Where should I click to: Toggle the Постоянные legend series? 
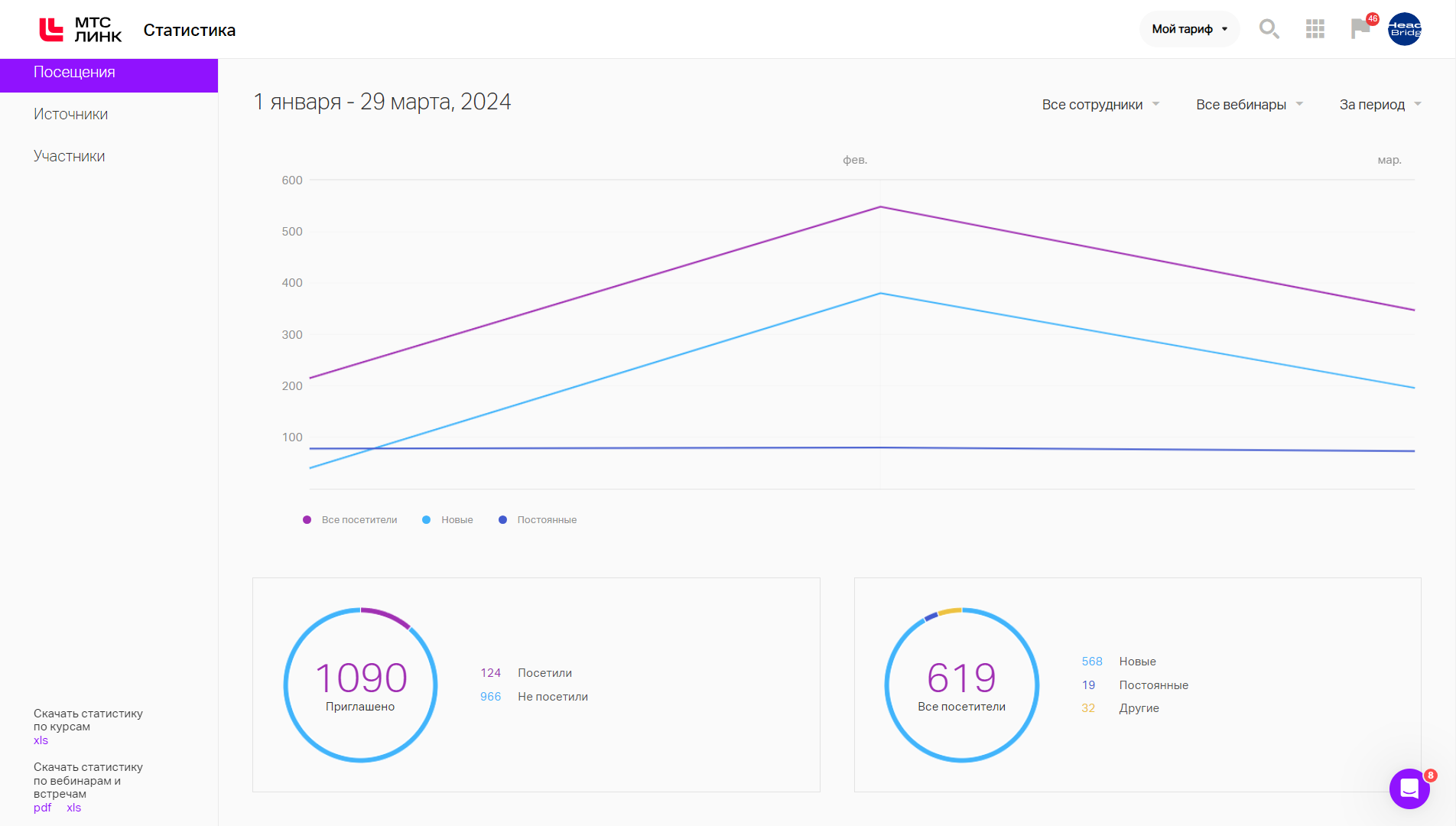point(538,520)
